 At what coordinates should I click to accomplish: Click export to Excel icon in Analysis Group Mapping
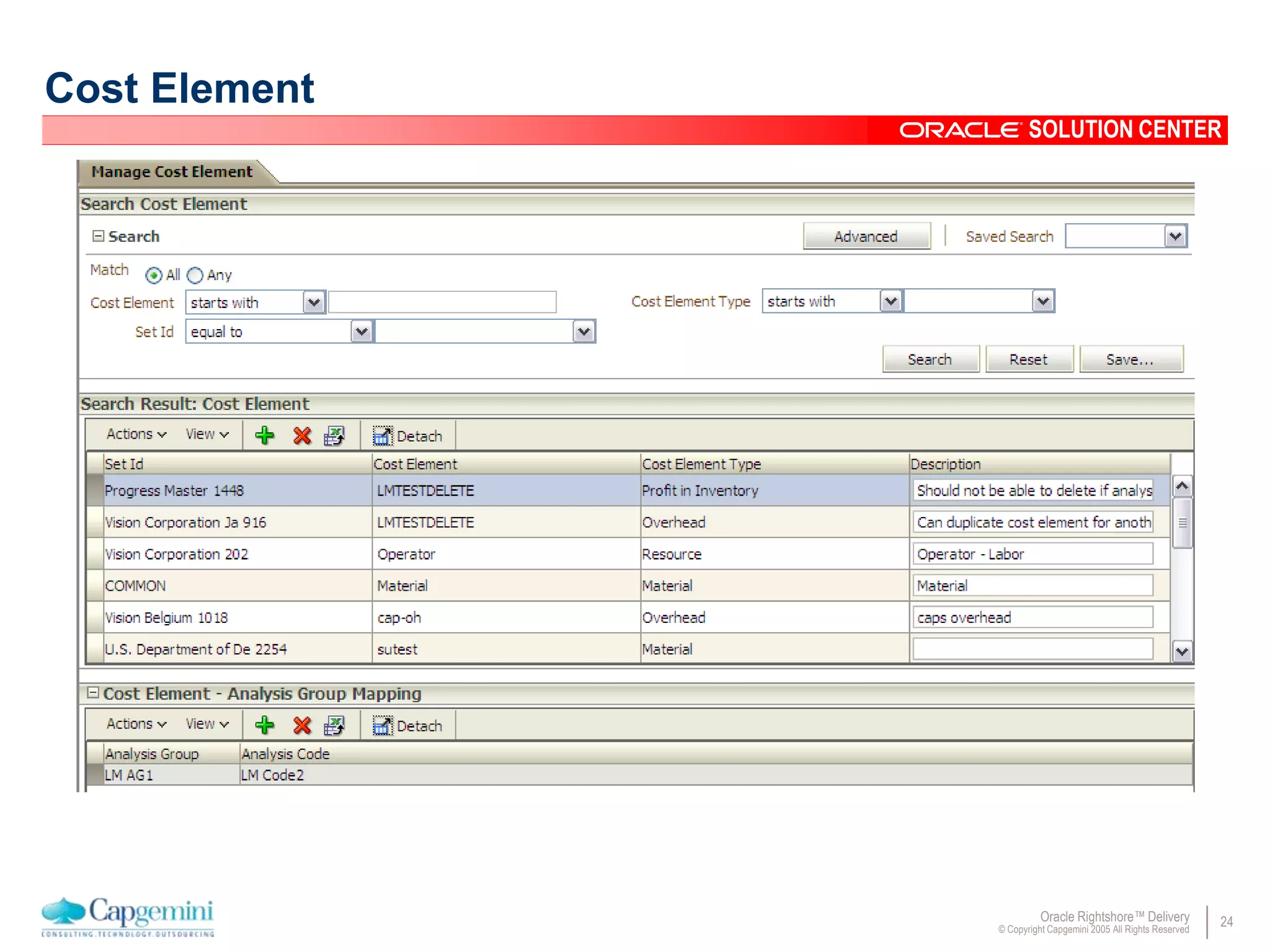pos(334,725)
